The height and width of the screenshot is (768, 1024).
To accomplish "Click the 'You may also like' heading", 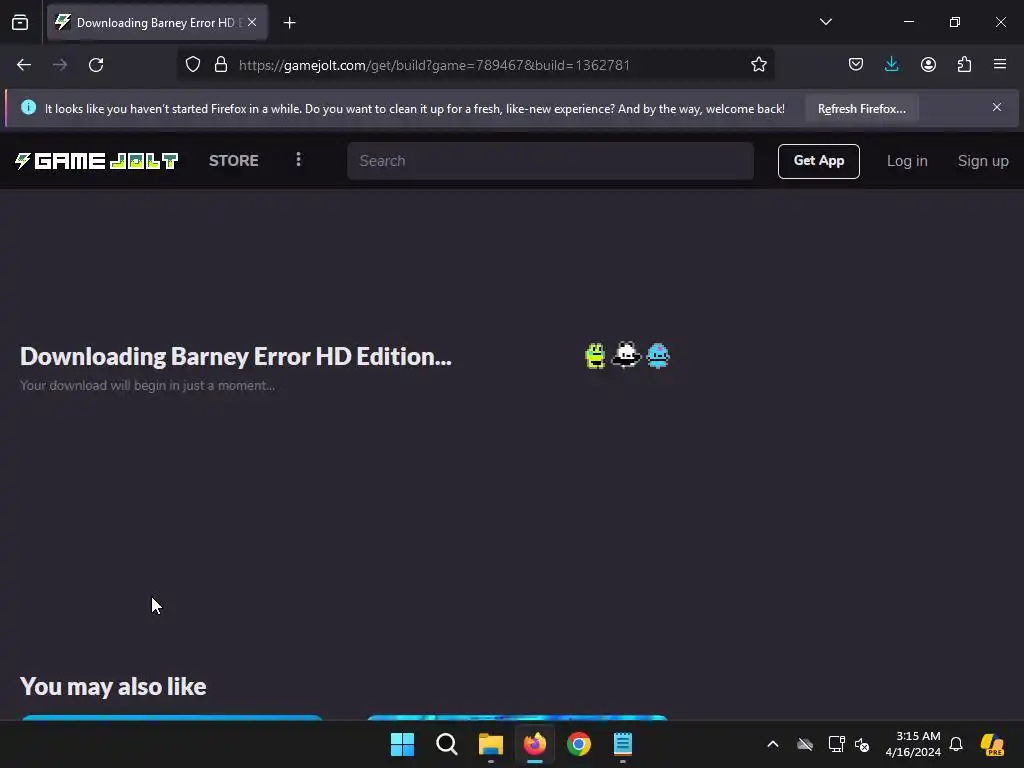I will pyautogui.click(x=113, y=686).
